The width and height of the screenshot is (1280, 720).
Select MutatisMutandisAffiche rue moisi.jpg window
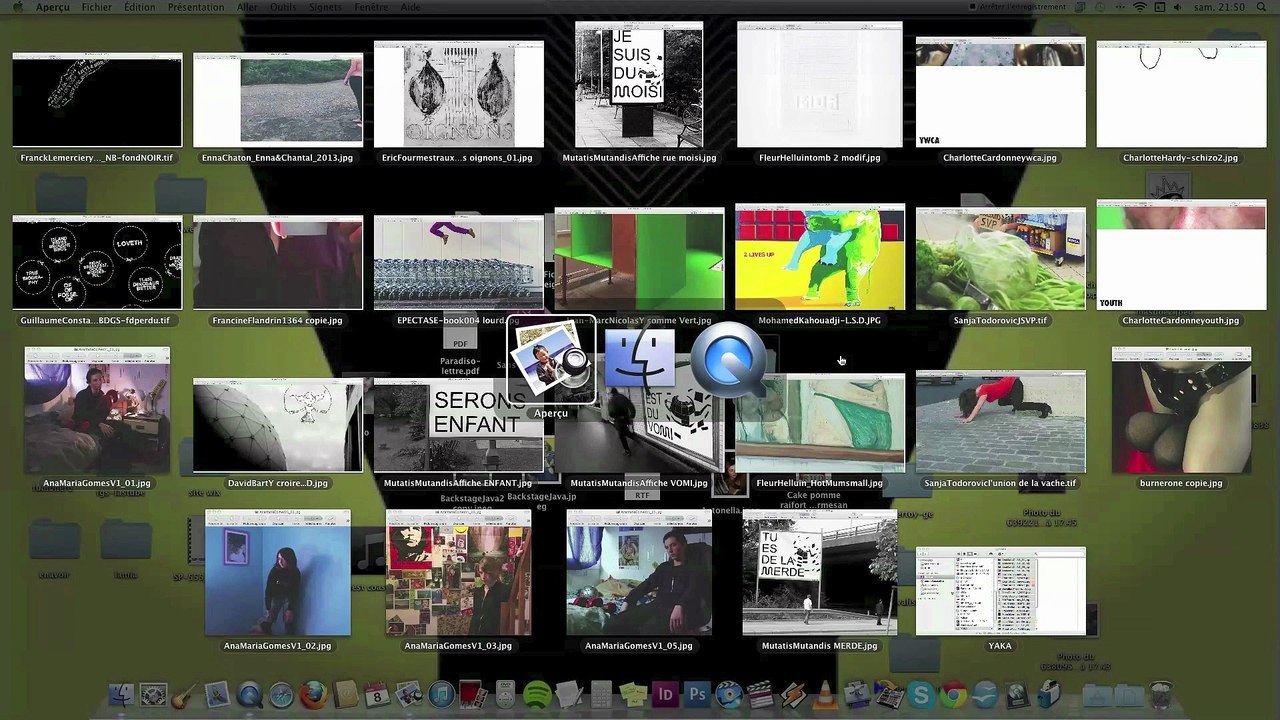tap(639, 84)
